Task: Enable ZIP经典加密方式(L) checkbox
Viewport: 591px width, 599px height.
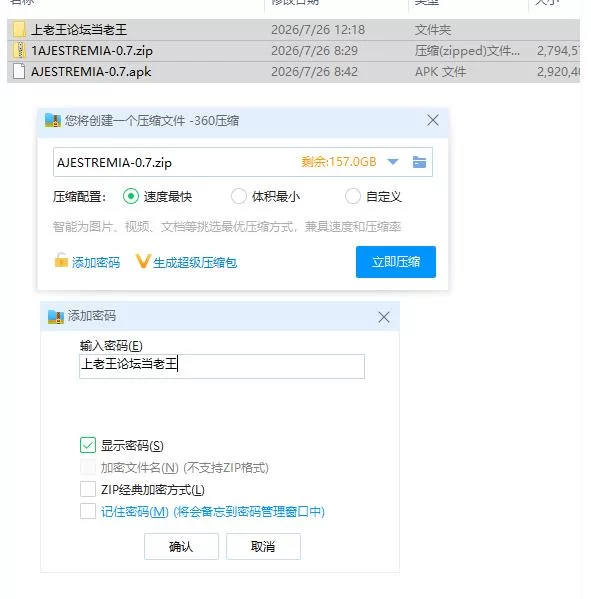Action: 88,489
